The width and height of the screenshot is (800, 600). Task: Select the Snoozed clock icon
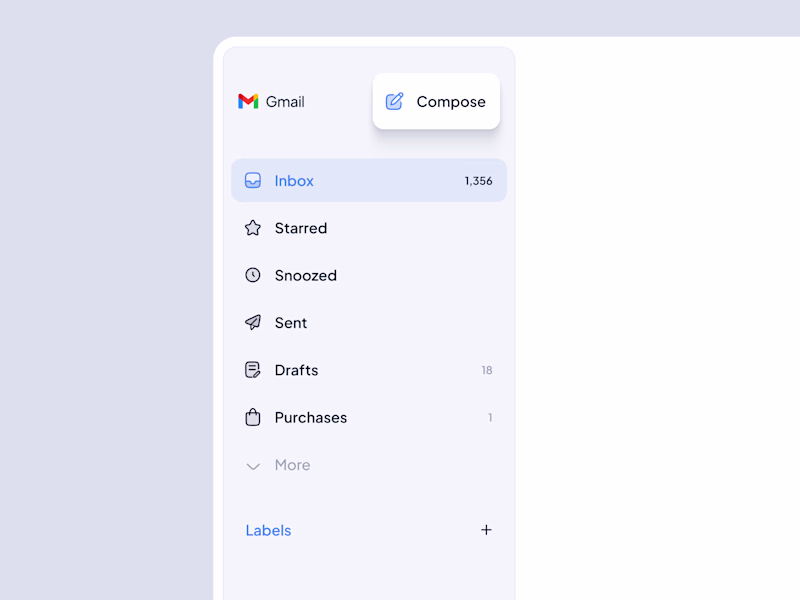(x=253, y=275)
